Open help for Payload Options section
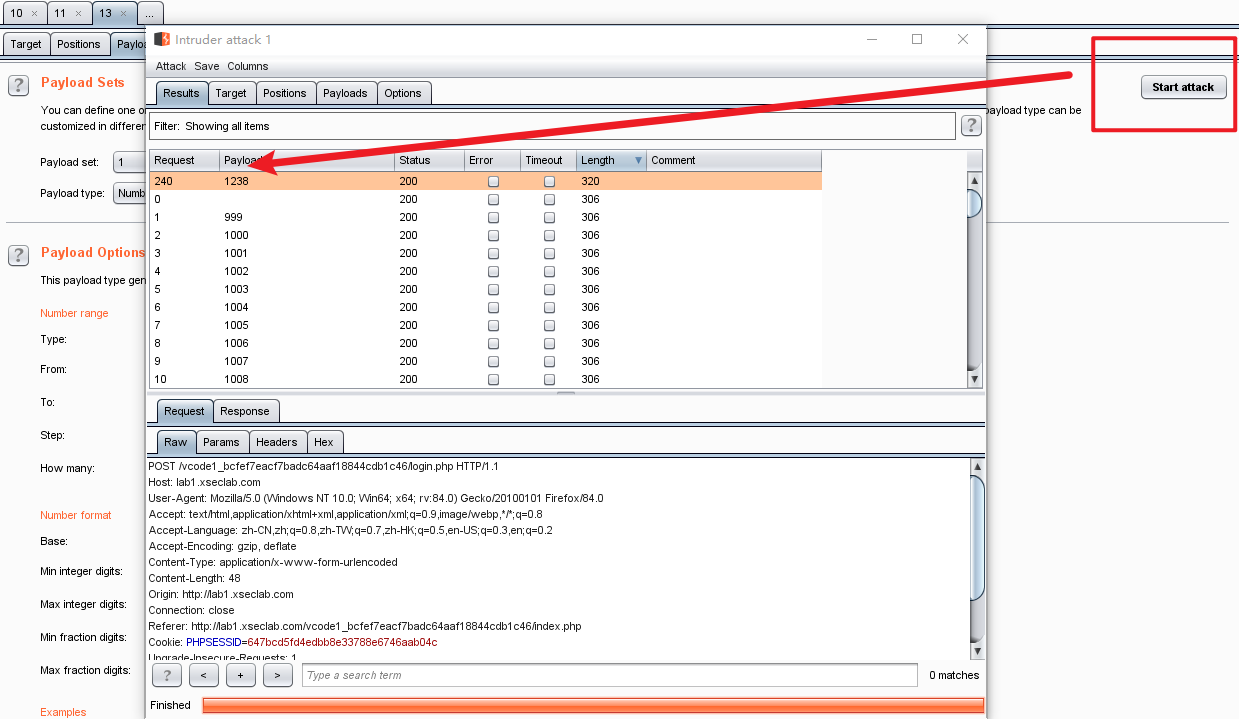Image resolution: width=1239 pixels, height=719 pixels. (x=18, y=255)
